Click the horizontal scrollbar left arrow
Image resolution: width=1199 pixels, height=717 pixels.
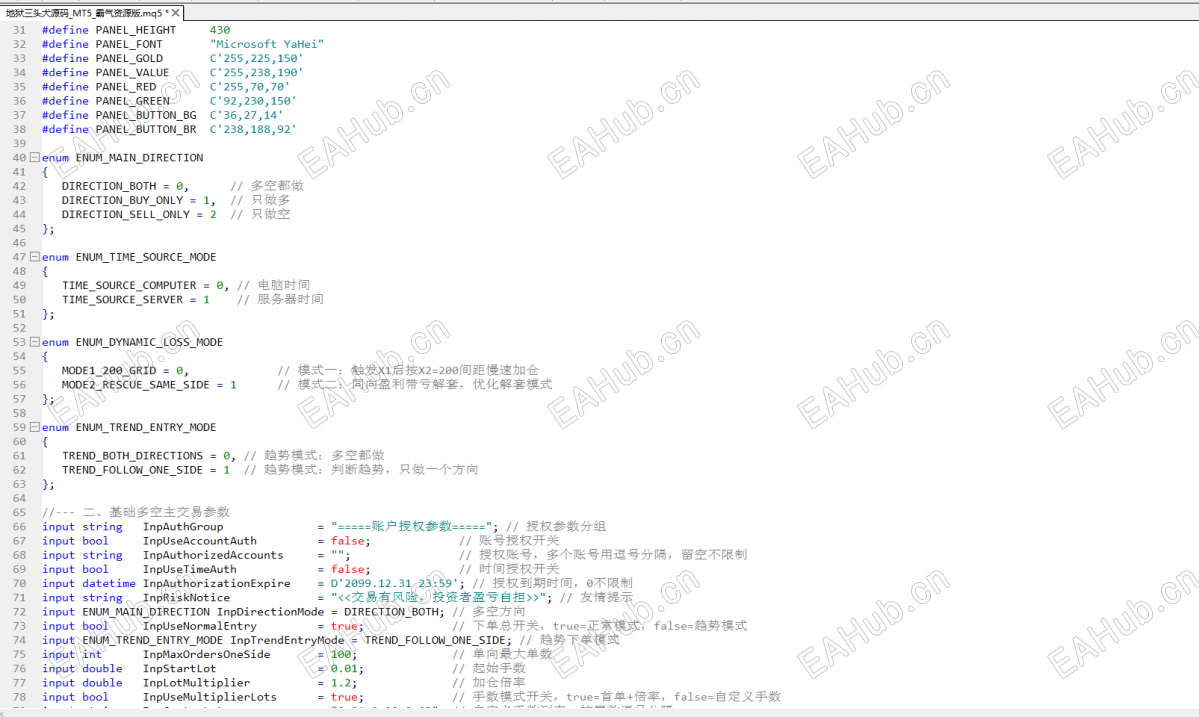[x=4, y=713]
